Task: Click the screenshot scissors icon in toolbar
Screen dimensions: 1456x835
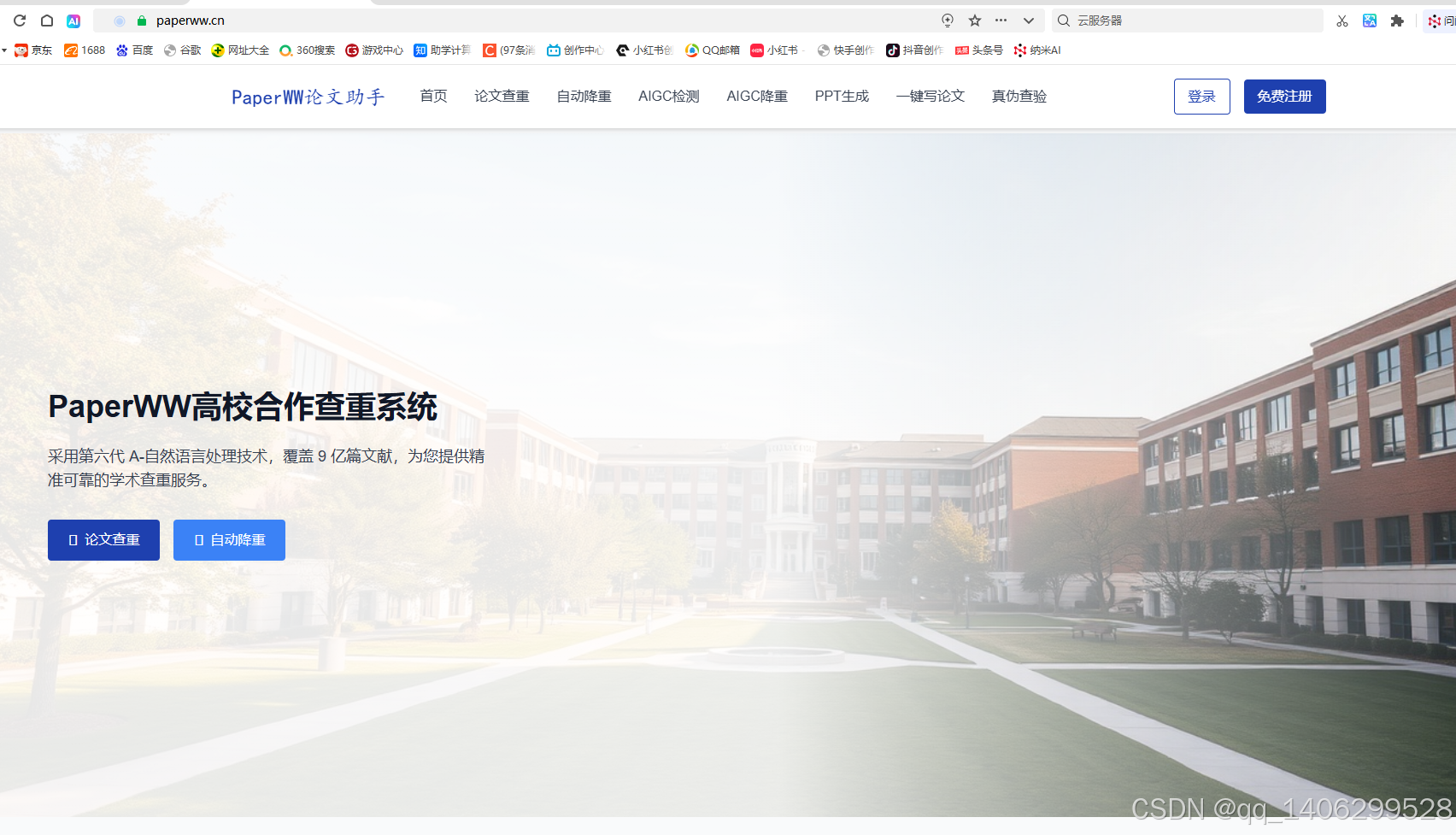Action: [1341, 21]
